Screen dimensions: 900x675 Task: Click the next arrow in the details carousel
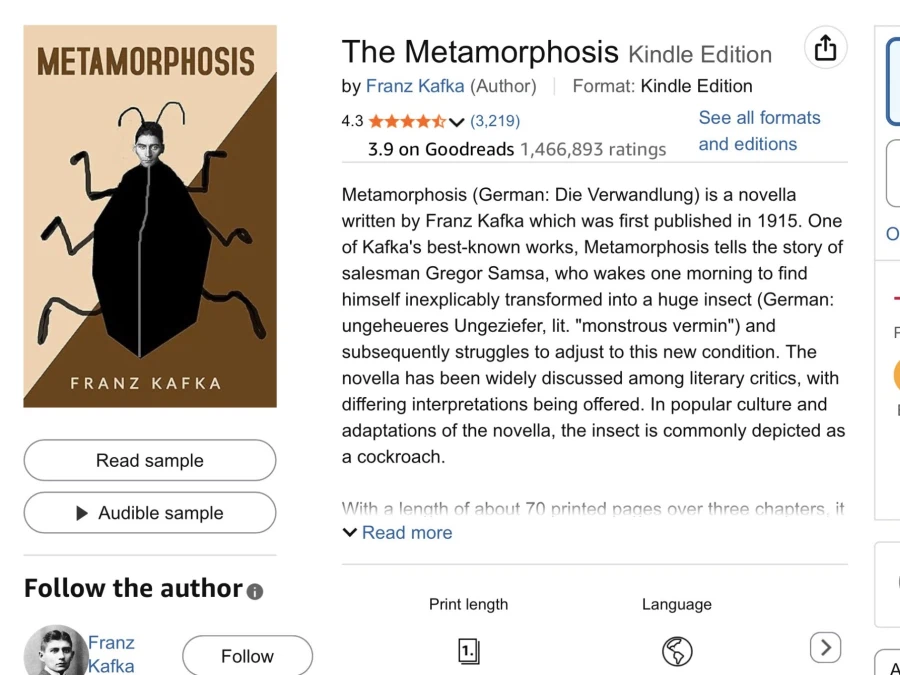coord(825,647)
